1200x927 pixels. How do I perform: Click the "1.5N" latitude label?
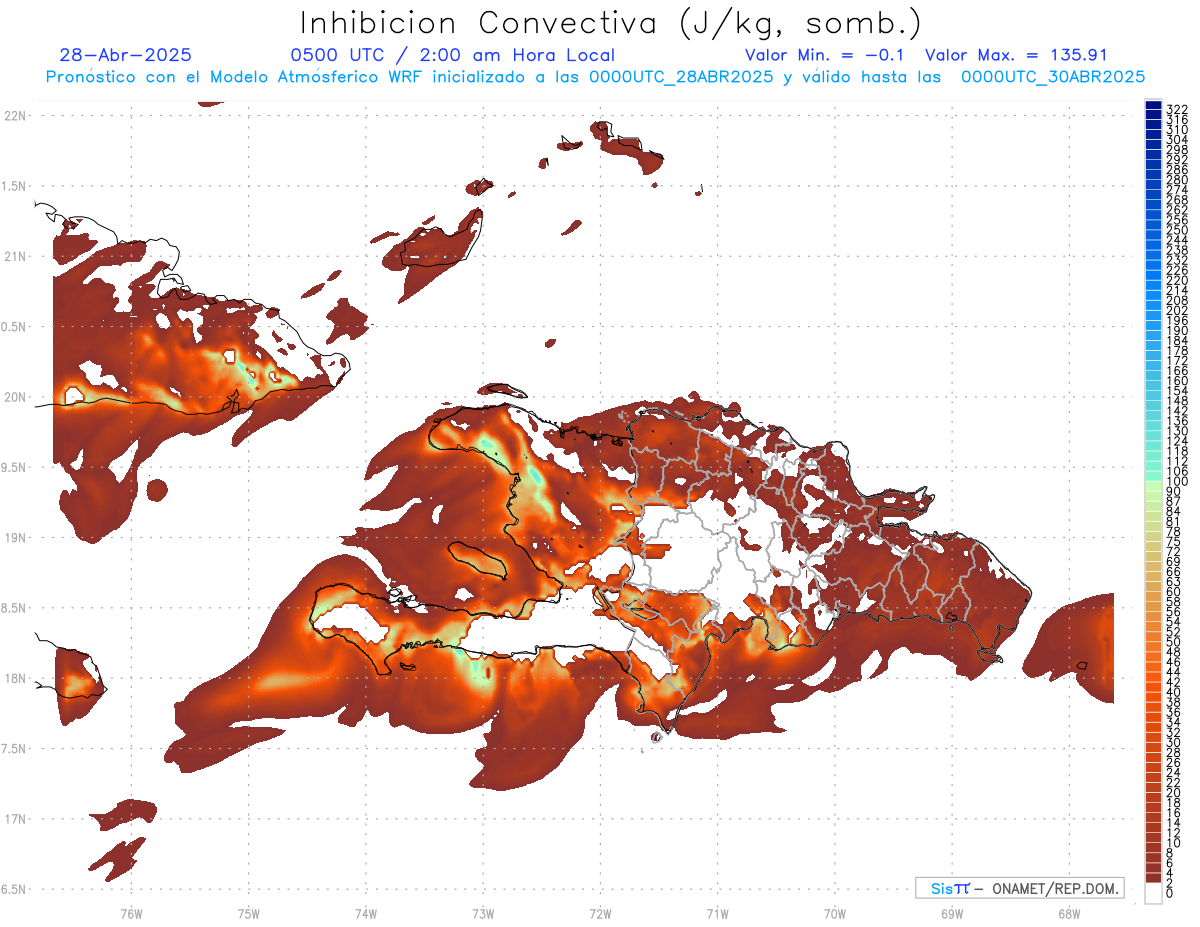pyautogui.click(x=15, y=186)
